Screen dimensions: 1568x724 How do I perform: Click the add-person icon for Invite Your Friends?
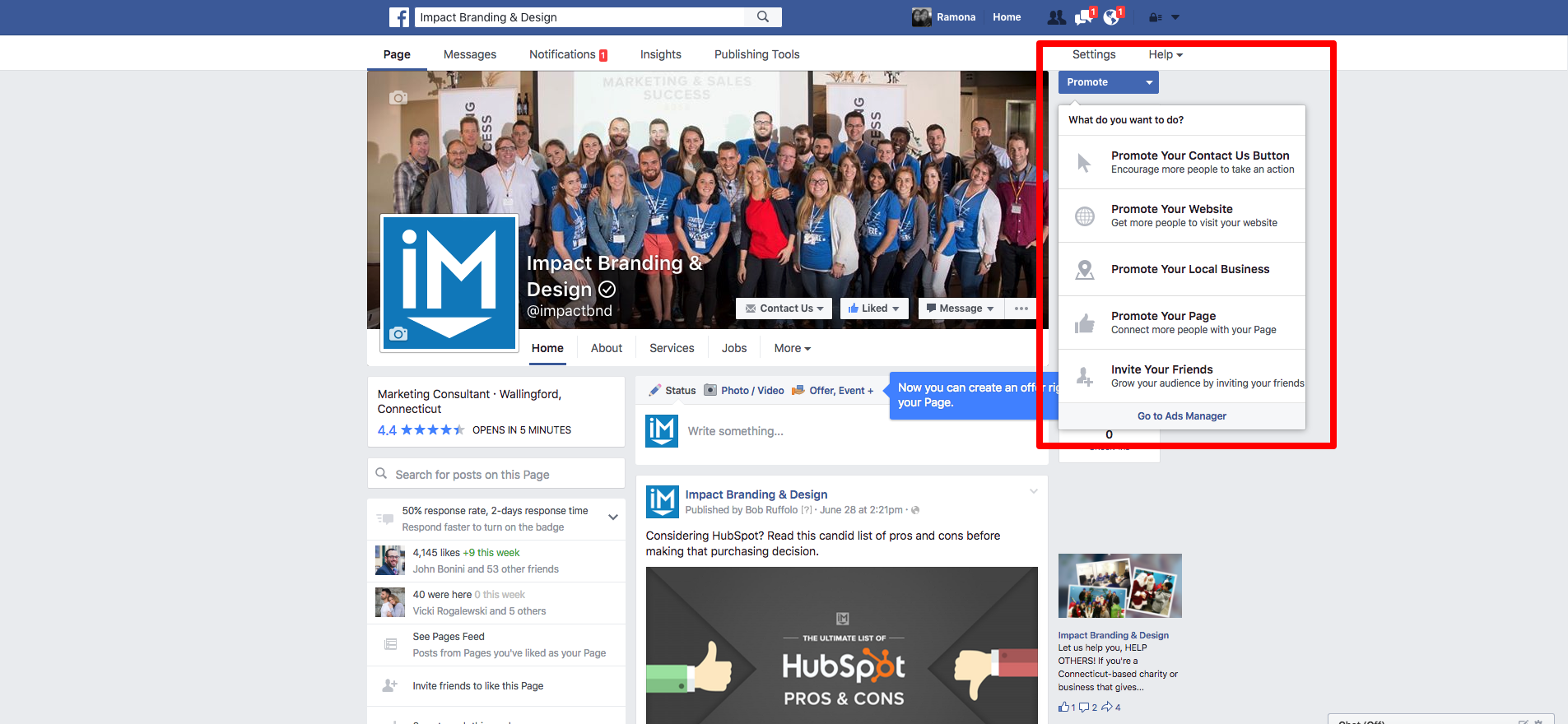(x=1085, y=377)
